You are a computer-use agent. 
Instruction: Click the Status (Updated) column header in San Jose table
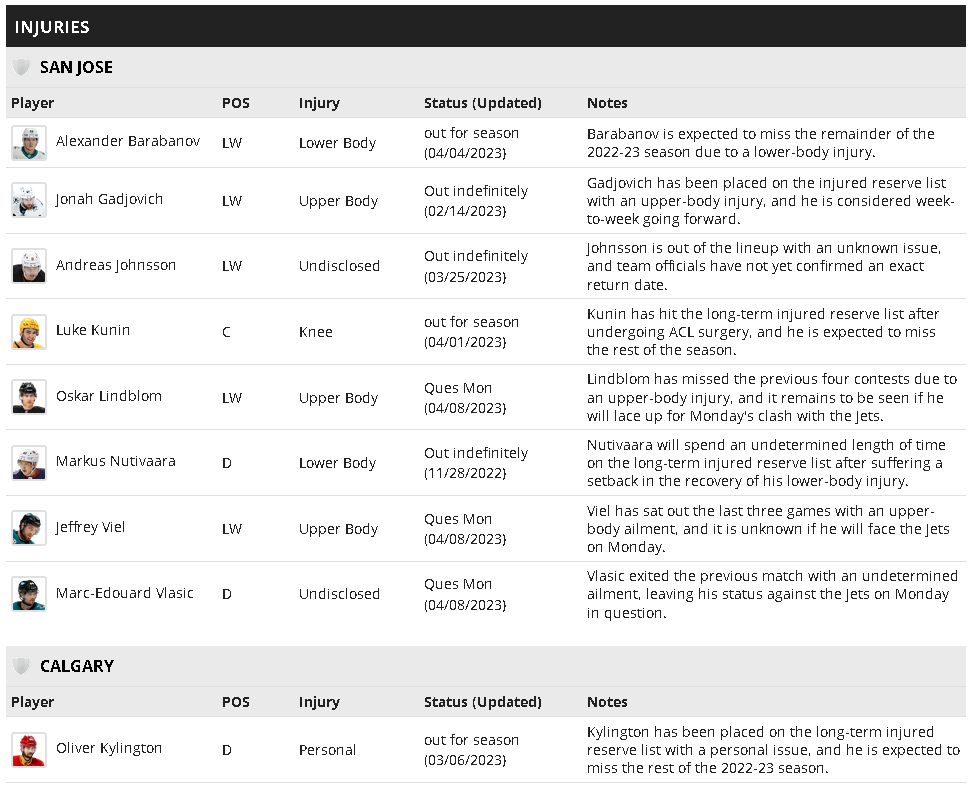(483, 103)
